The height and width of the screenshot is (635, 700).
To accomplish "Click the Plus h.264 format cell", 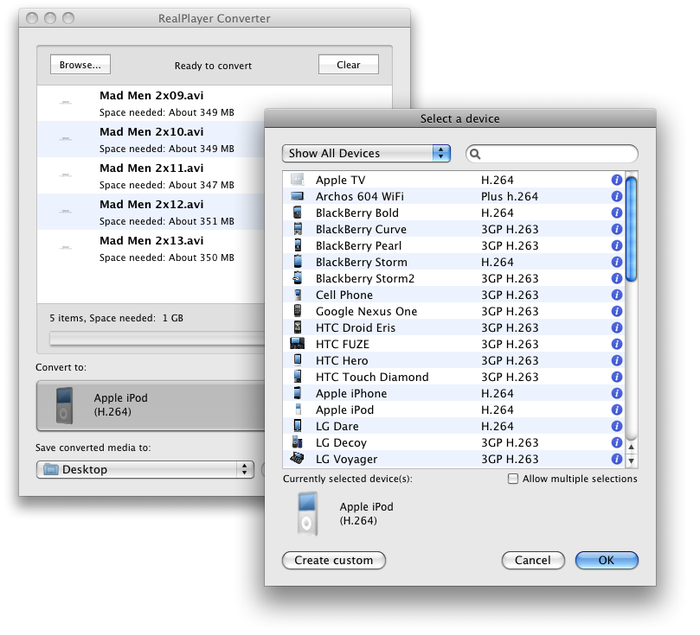I will coord(509,196).
